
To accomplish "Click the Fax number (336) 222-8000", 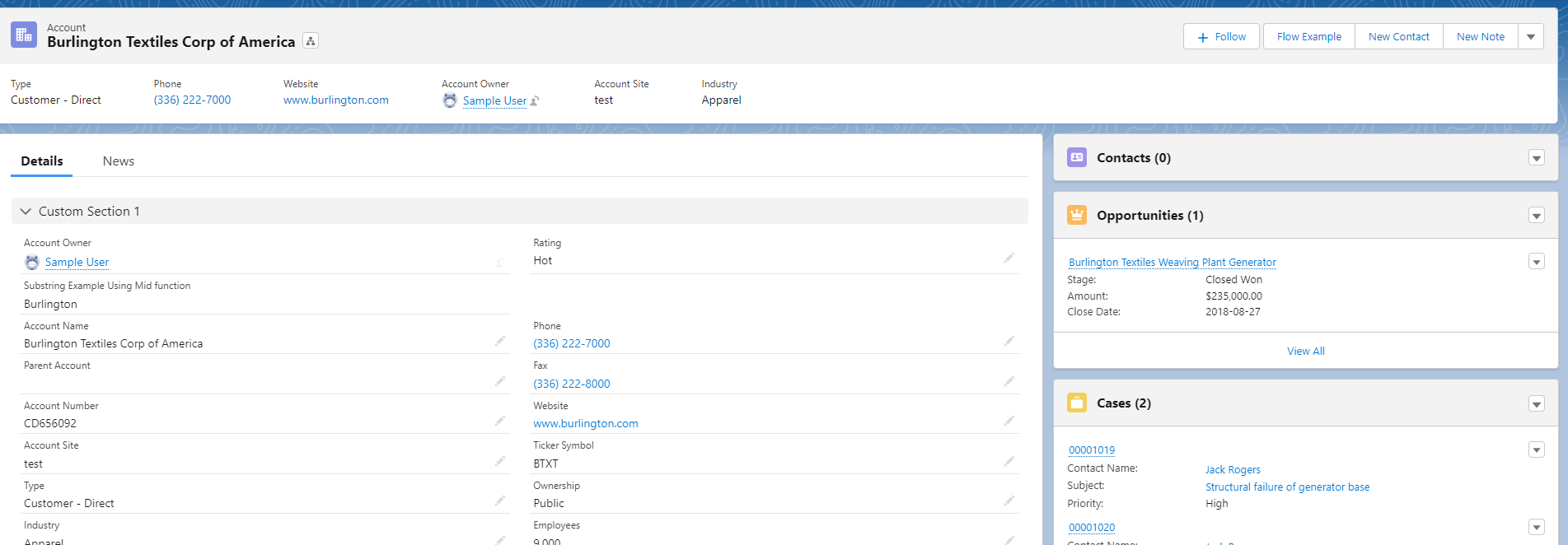I will [x=572, y=384].
